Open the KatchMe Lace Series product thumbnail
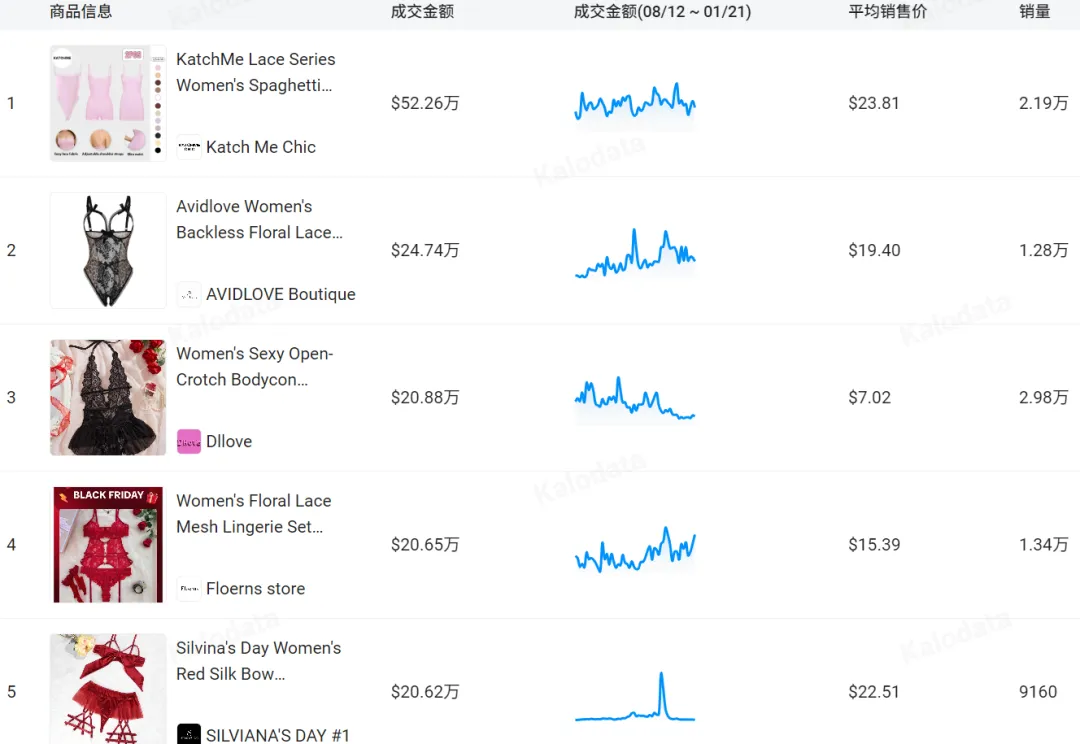 coord(107,102)
